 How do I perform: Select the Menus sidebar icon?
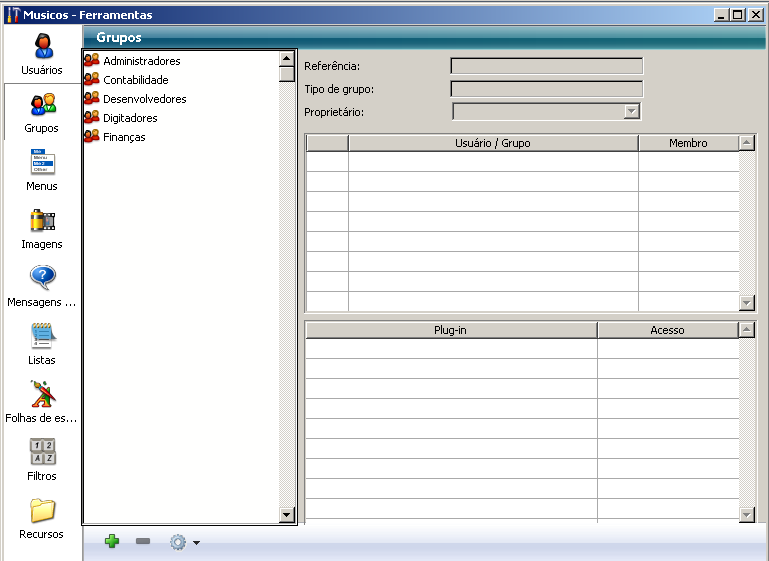pyautogui.click(x=42, y=163)
